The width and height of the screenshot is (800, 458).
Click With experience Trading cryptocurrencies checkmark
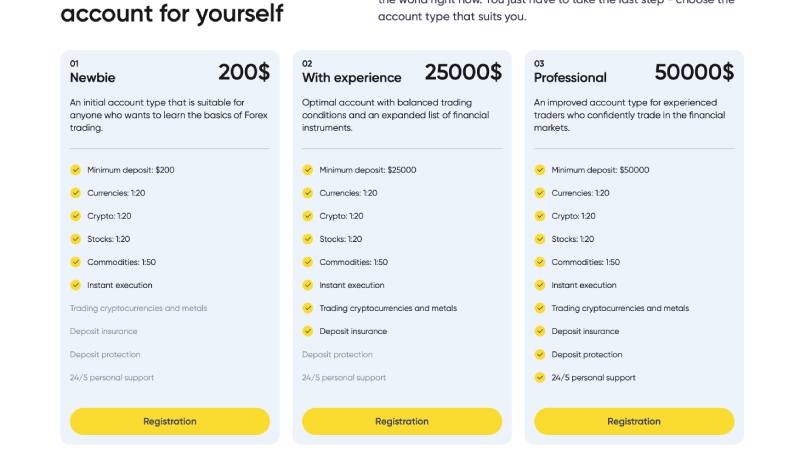[308, 308]
